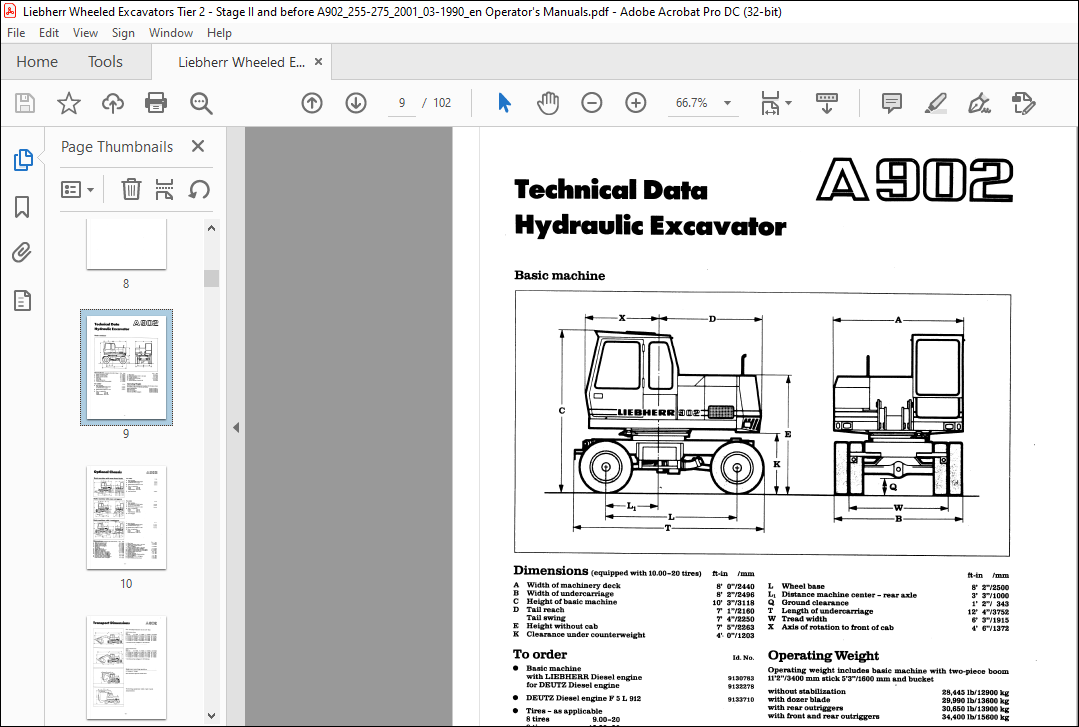Open the Layers/content page panel icon
Screen dimensions: 1079x727
tap(22, 300)
